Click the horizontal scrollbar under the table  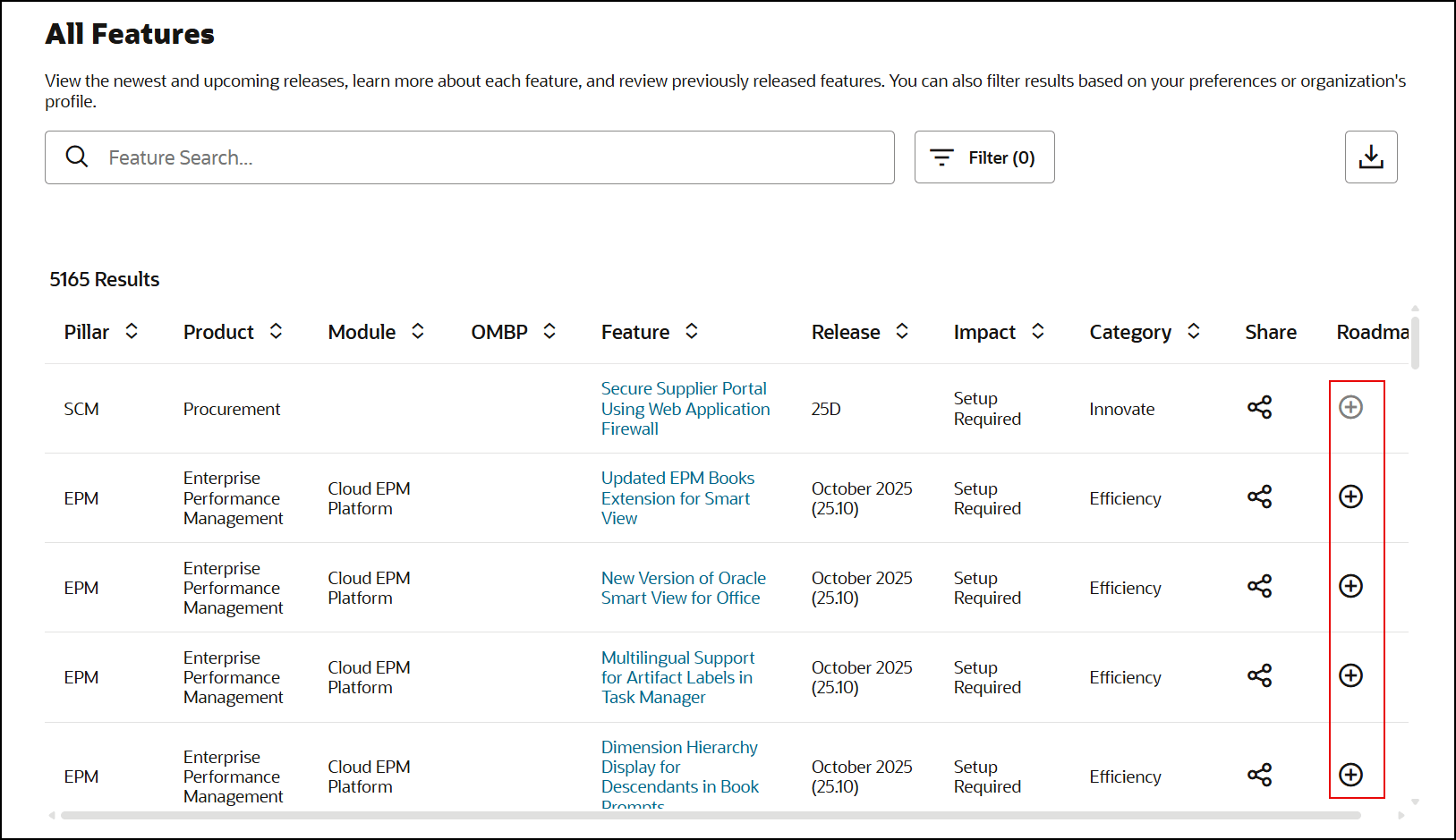point(711,815)
